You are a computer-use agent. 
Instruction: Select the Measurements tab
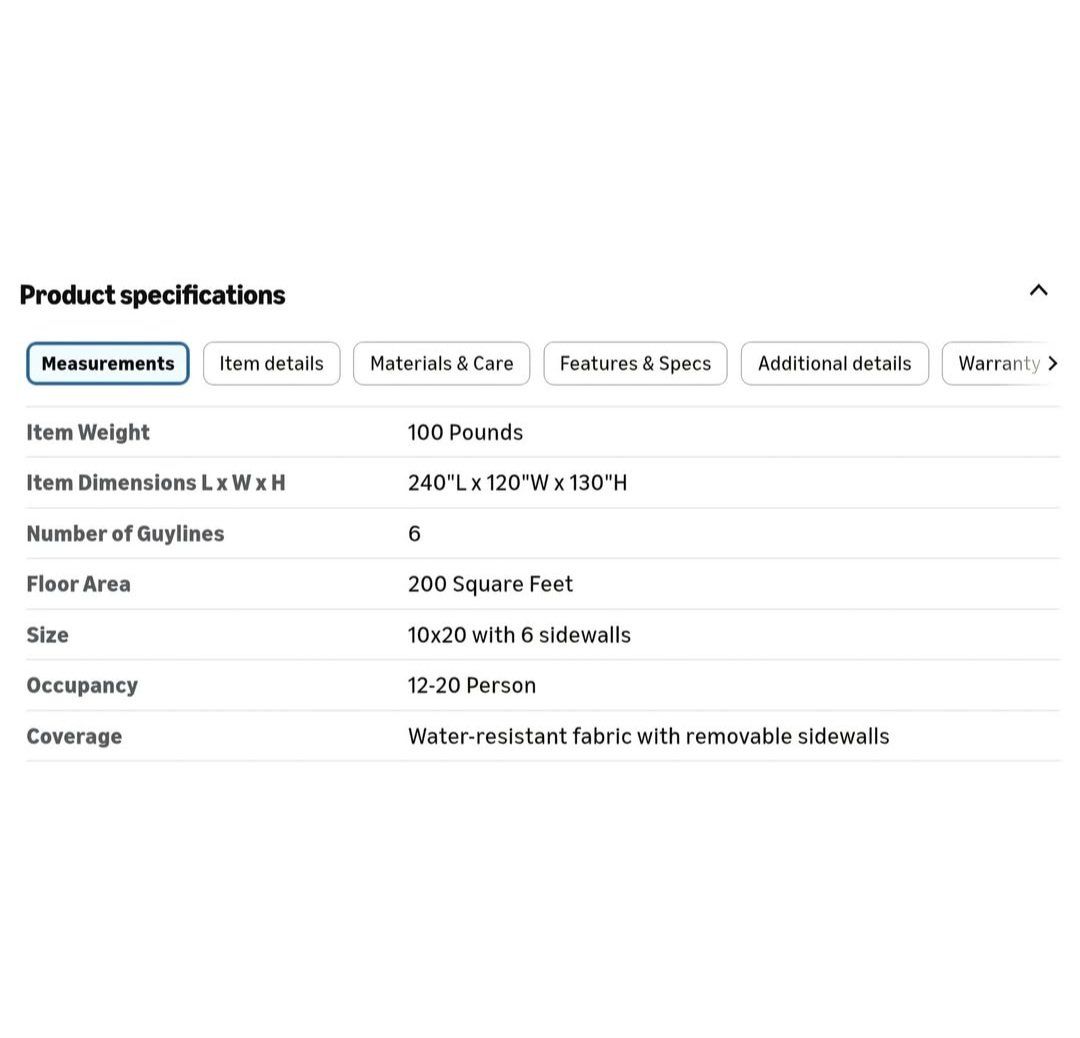pyautogui.click(x=108, y=364)
